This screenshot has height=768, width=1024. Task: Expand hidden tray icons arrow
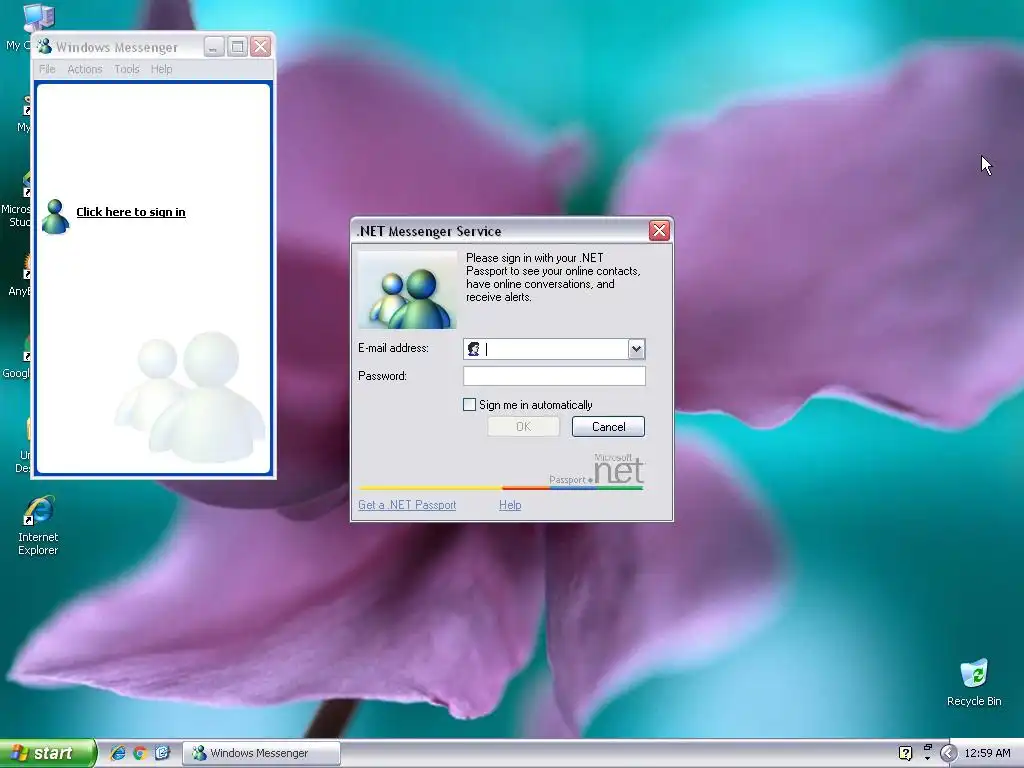click(x=948, y=753)
